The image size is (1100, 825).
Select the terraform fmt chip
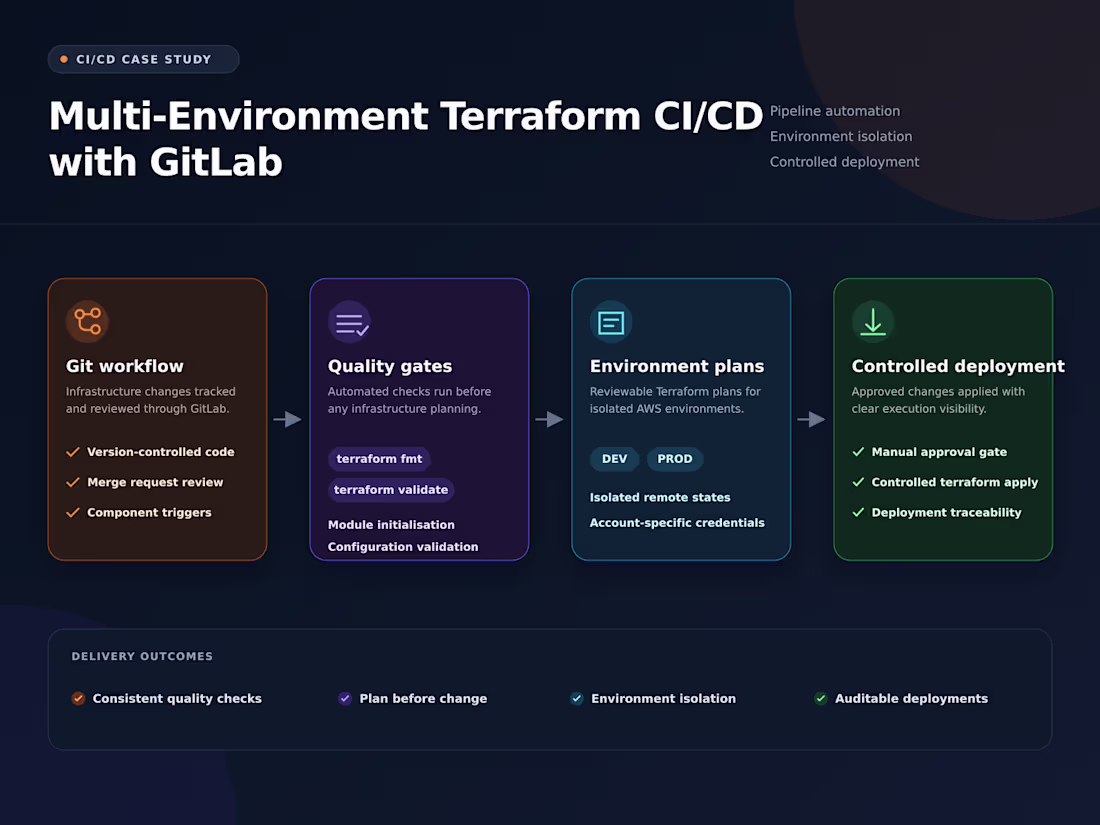tap(380, 459)
